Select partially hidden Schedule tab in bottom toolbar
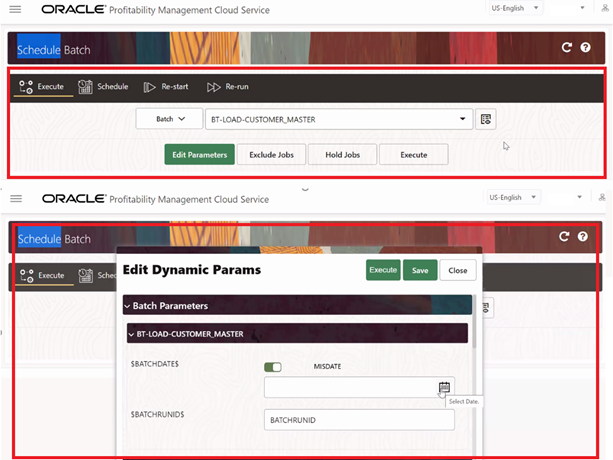 click(x=97, y=276)
